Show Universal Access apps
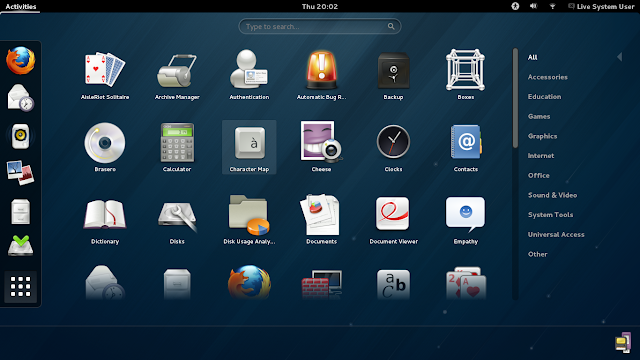640x360 pixels. pos(556,234)
